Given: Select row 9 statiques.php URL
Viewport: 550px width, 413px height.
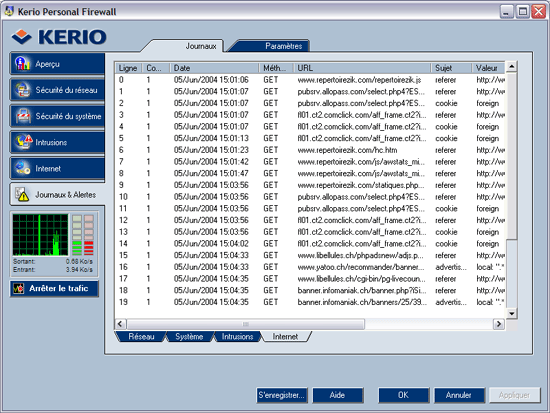Looking at the screenshot, I should click(x=361, y=185).
